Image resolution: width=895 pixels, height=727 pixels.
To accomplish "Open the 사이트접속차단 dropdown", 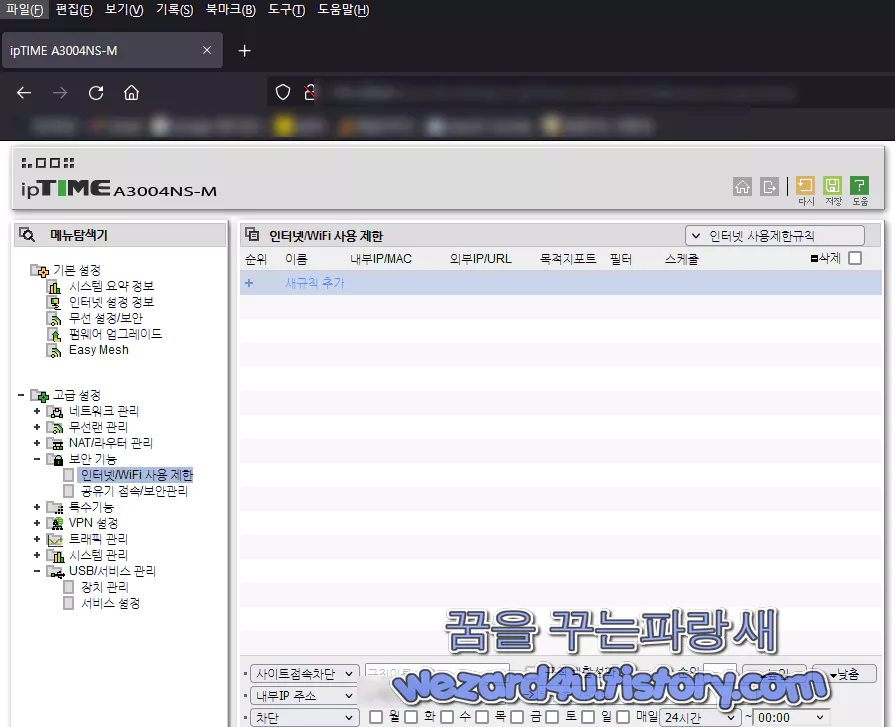I will coord(305,674).
